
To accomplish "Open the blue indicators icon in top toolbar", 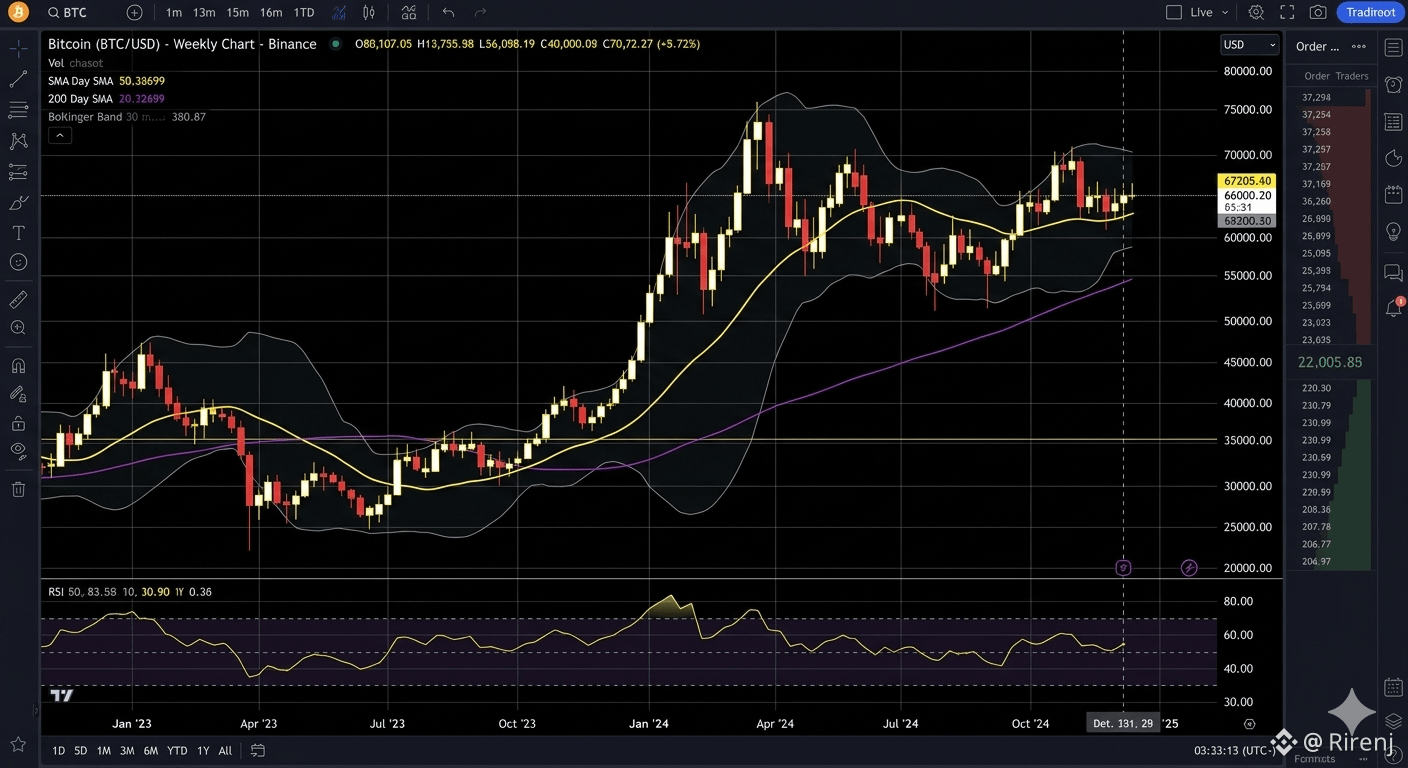I will [340, 13].
